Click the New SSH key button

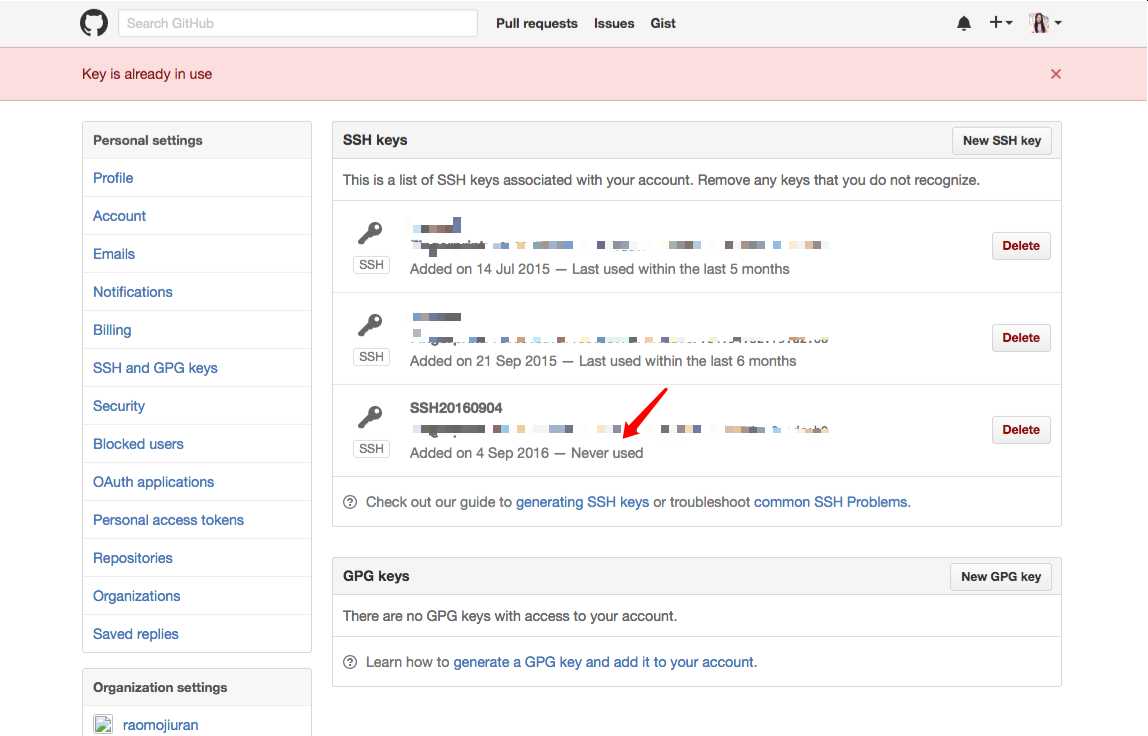pos(1002,141)
